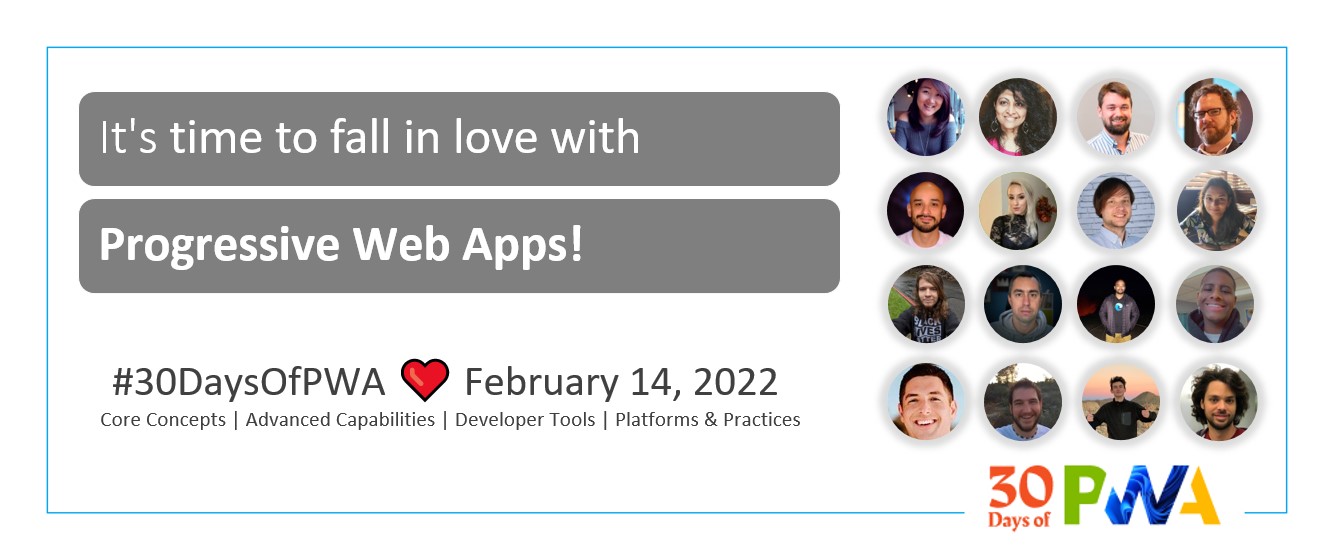This screenshot has width=1334, height=560.
Task: Open avatar of bearded man in light blue shirt
Action: (1116, 117)
